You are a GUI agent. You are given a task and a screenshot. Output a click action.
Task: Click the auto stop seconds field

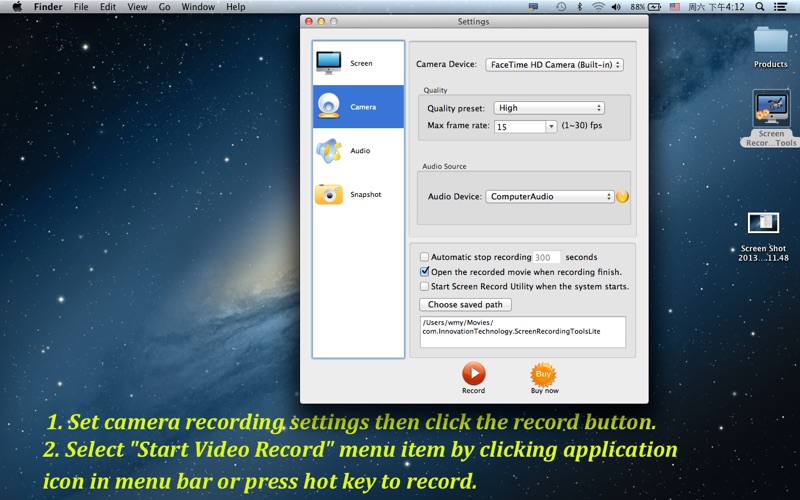(546, 257)
